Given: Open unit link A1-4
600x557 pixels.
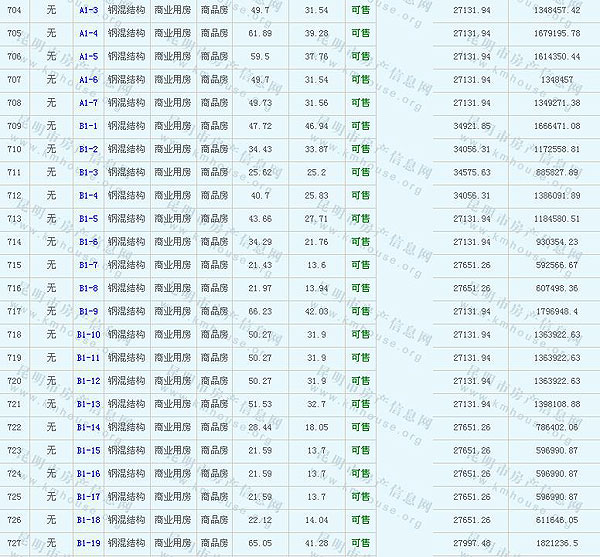Looking at the screenshot, I should click(88, 33).
